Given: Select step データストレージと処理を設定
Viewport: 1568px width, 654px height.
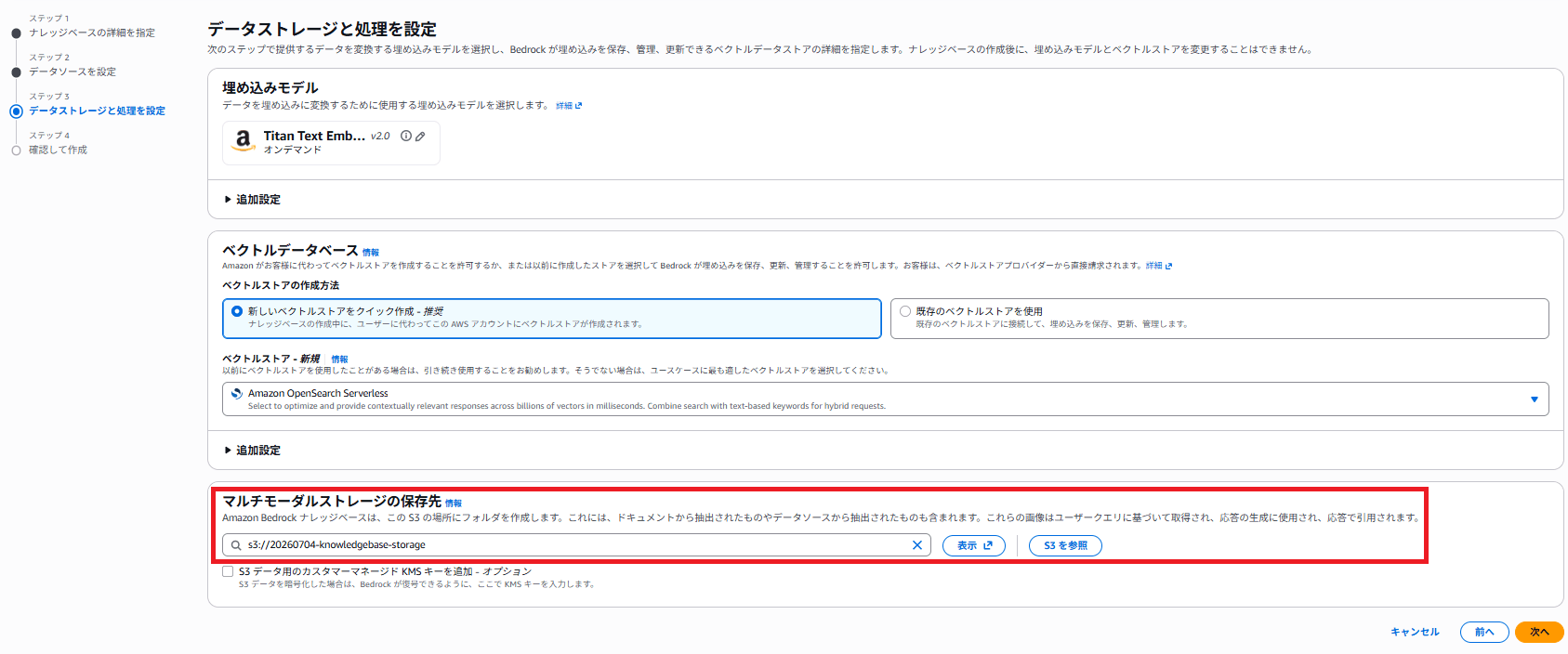Looking at the screenshot, I should coord(97,111).
